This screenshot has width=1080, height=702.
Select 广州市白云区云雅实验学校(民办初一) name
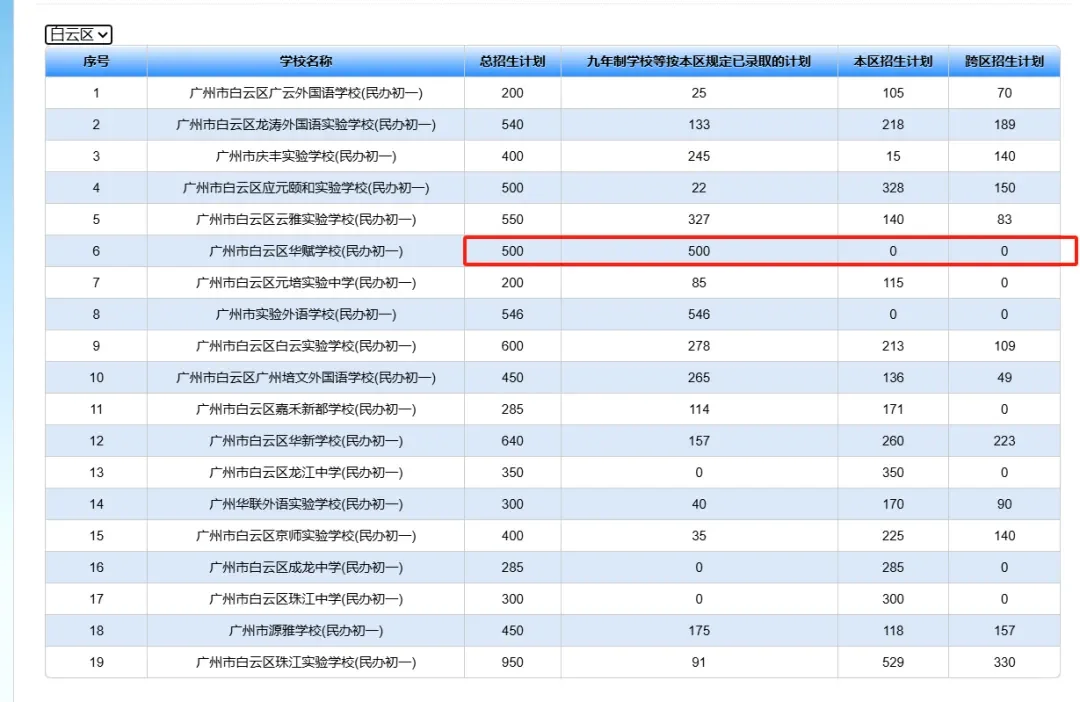[306, 220]
